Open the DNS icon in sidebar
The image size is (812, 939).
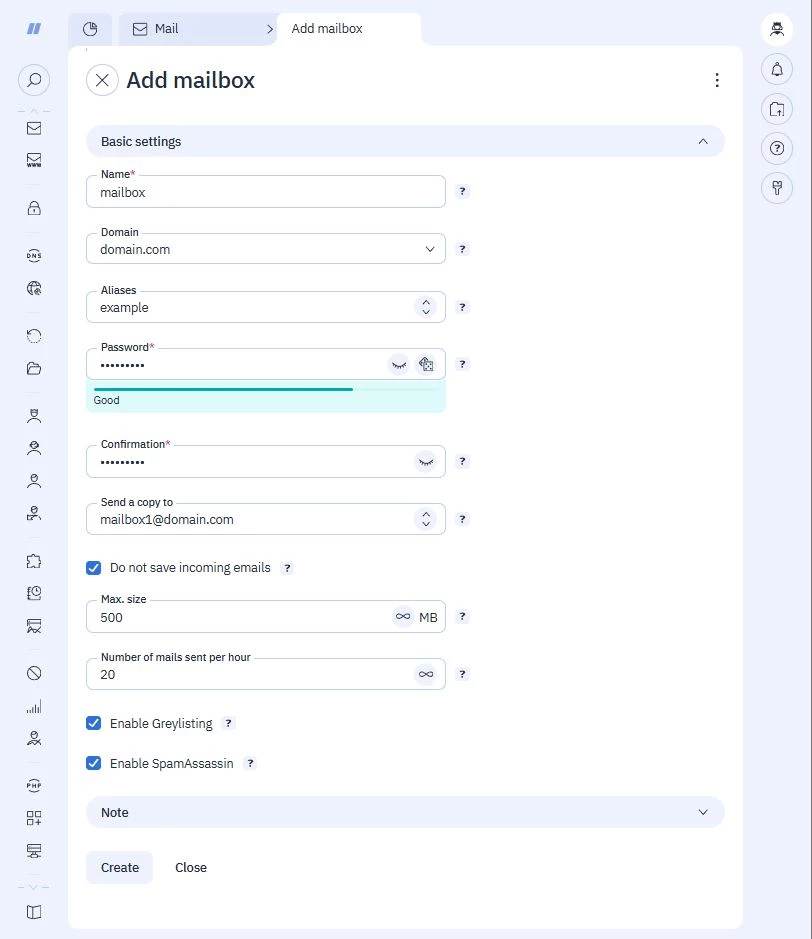click(x=34, y=256)
